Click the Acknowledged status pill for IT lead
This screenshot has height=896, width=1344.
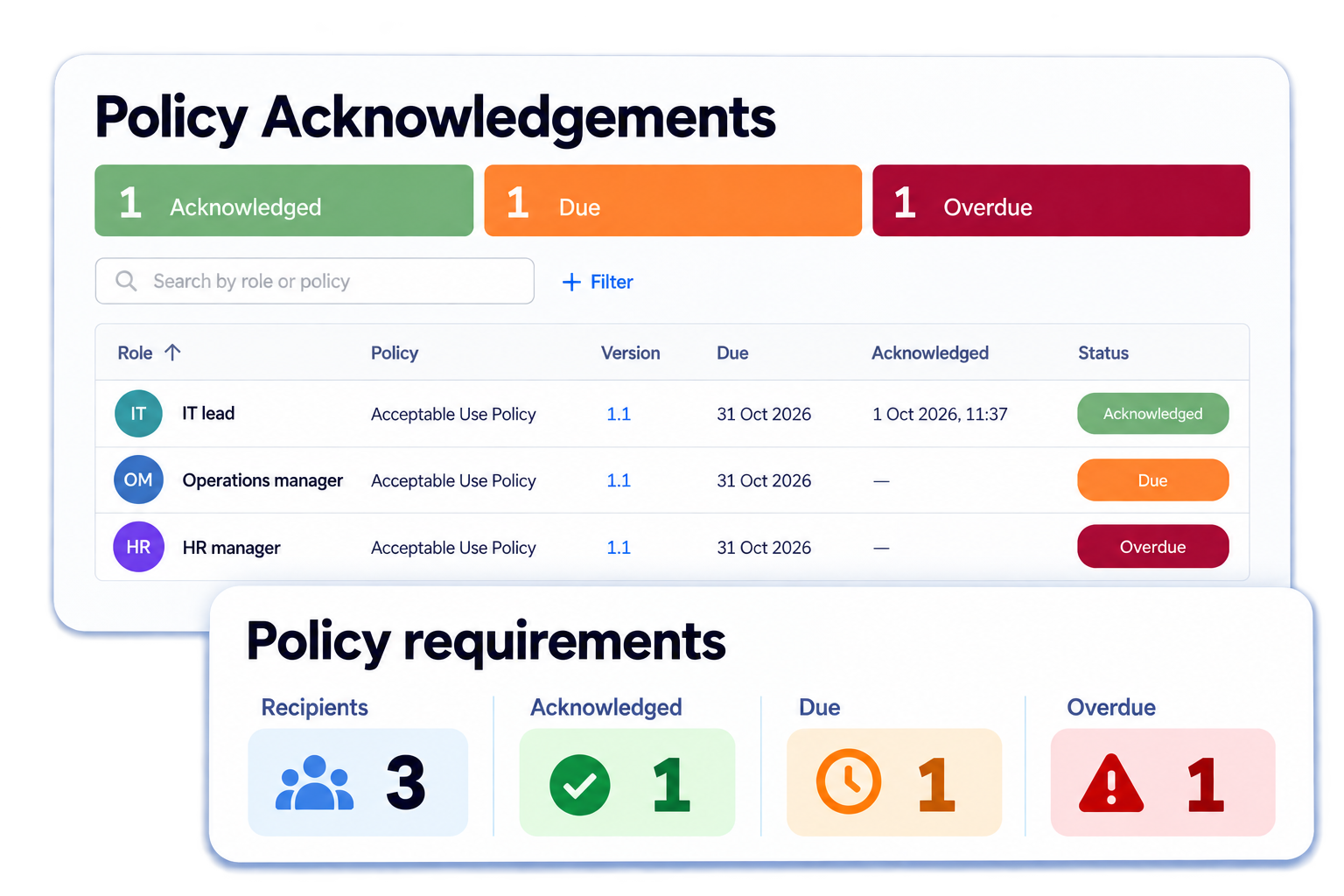[x=1153, y=414]
